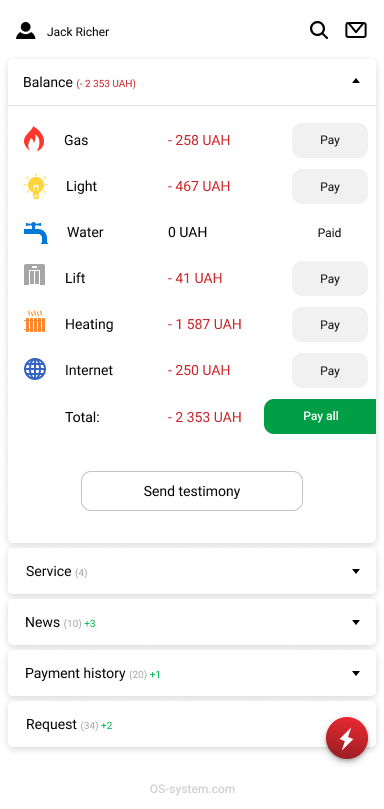The height and width of the screenshot is (809, 384).
Task: Click the Gas flame icon
Action: (34, 139)
